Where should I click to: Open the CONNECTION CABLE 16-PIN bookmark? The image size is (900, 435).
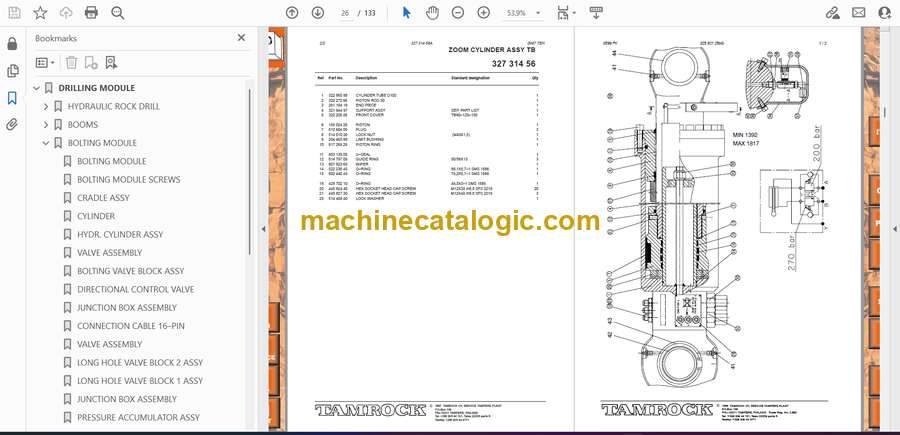(131, 326)
